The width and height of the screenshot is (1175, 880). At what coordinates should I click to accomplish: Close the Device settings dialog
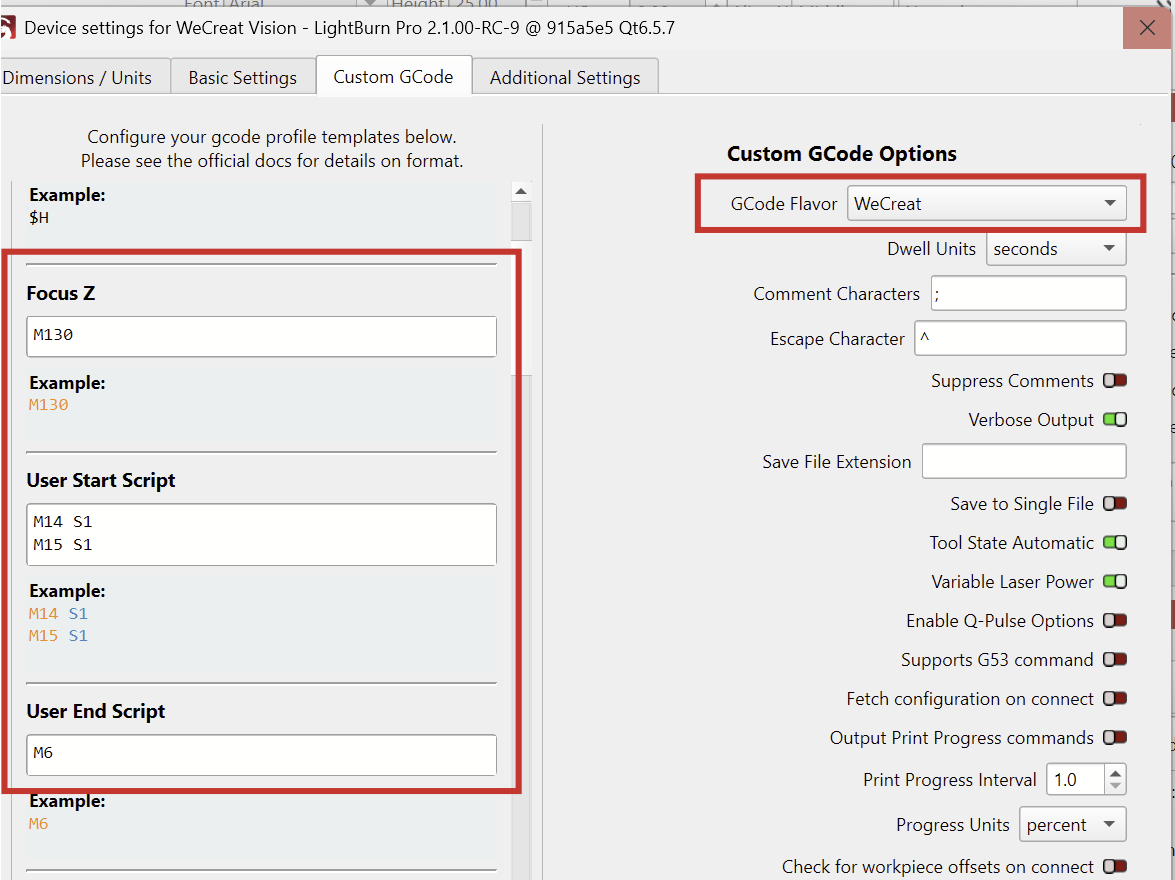1147,28
